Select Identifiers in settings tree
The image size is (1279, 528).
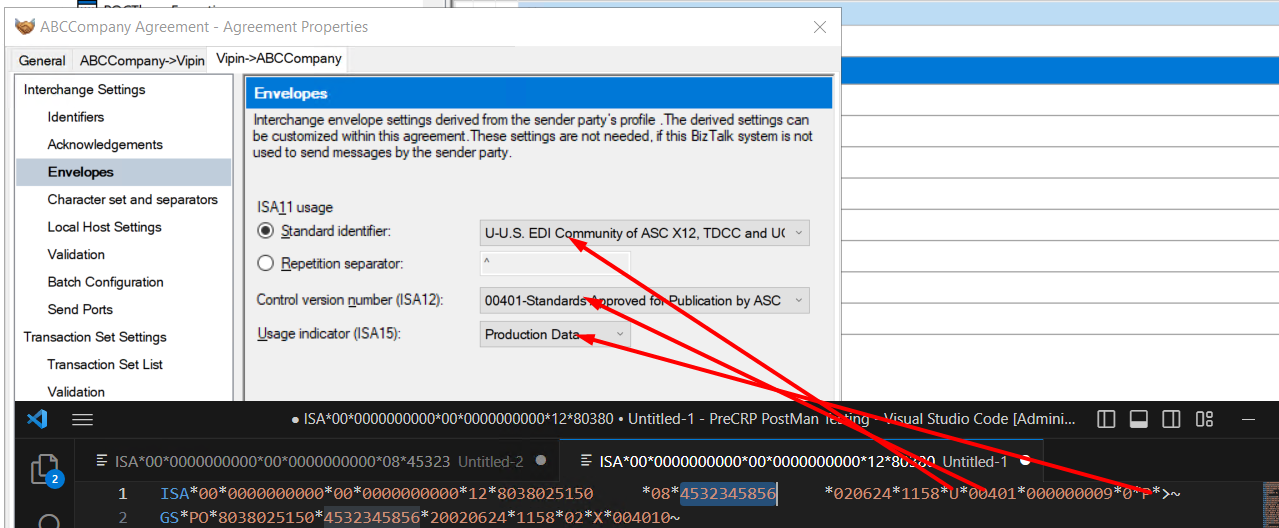(x=76, y=117)
